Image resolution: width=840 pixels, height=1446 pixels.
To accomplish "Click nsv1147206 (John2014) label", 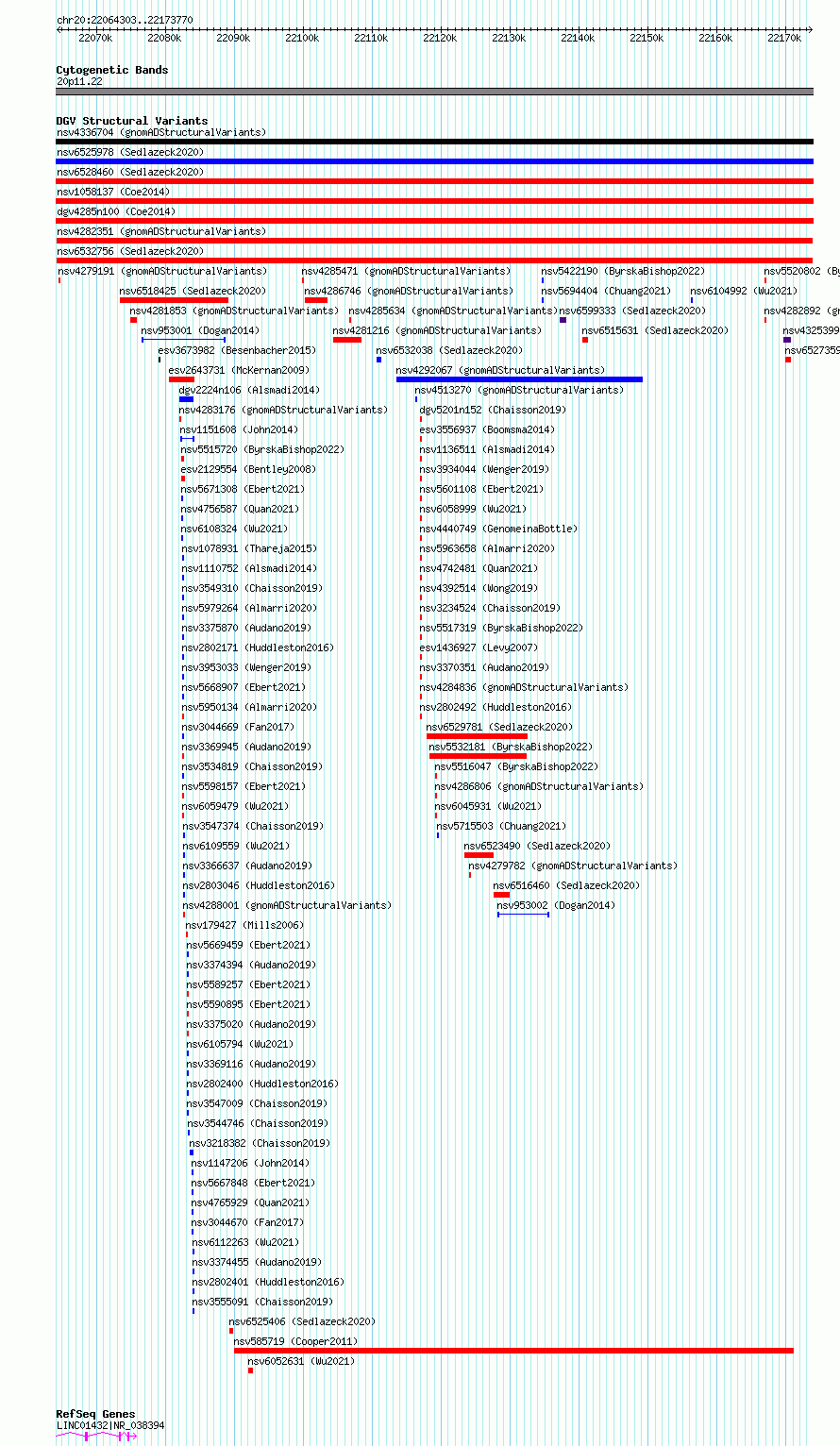I will (x=250, y=1163).
